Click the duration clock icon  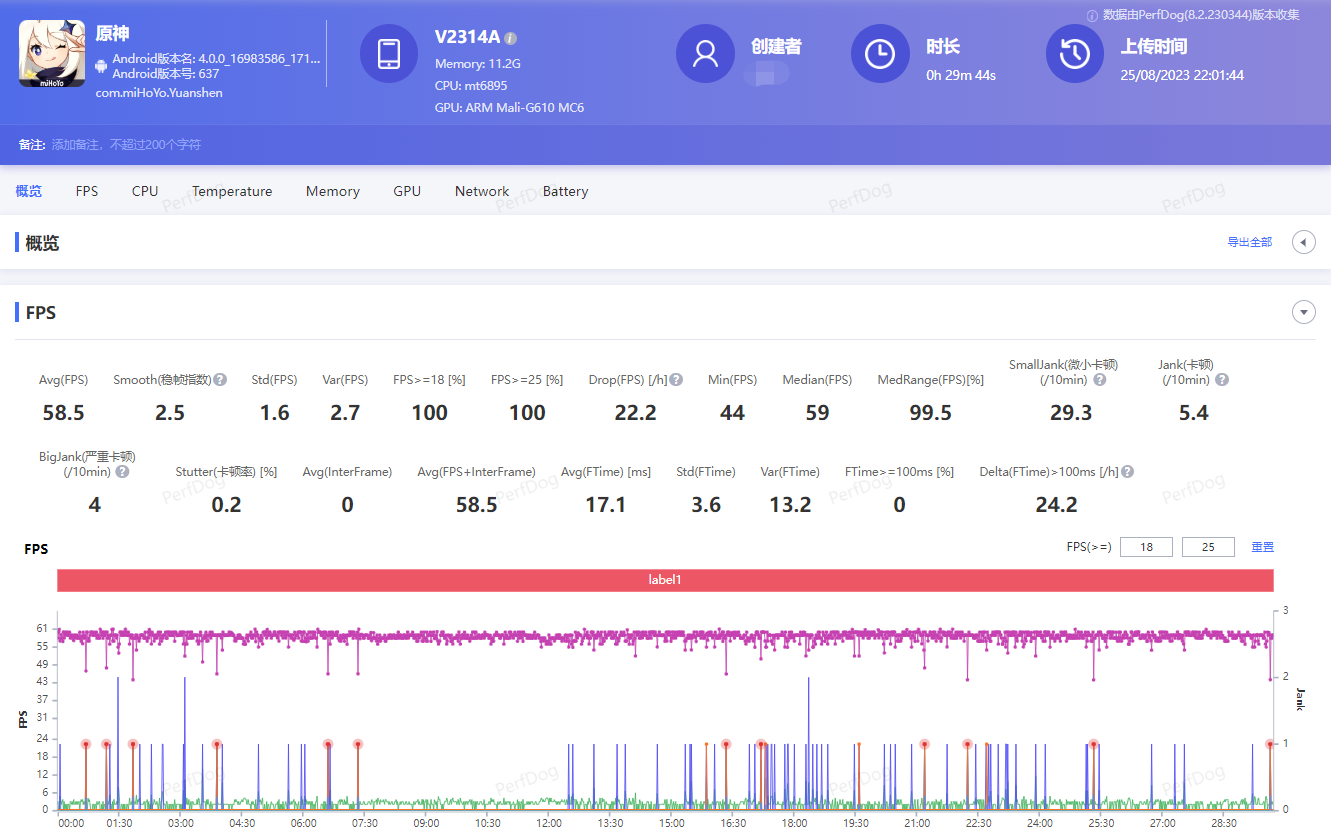coord(880,54)
